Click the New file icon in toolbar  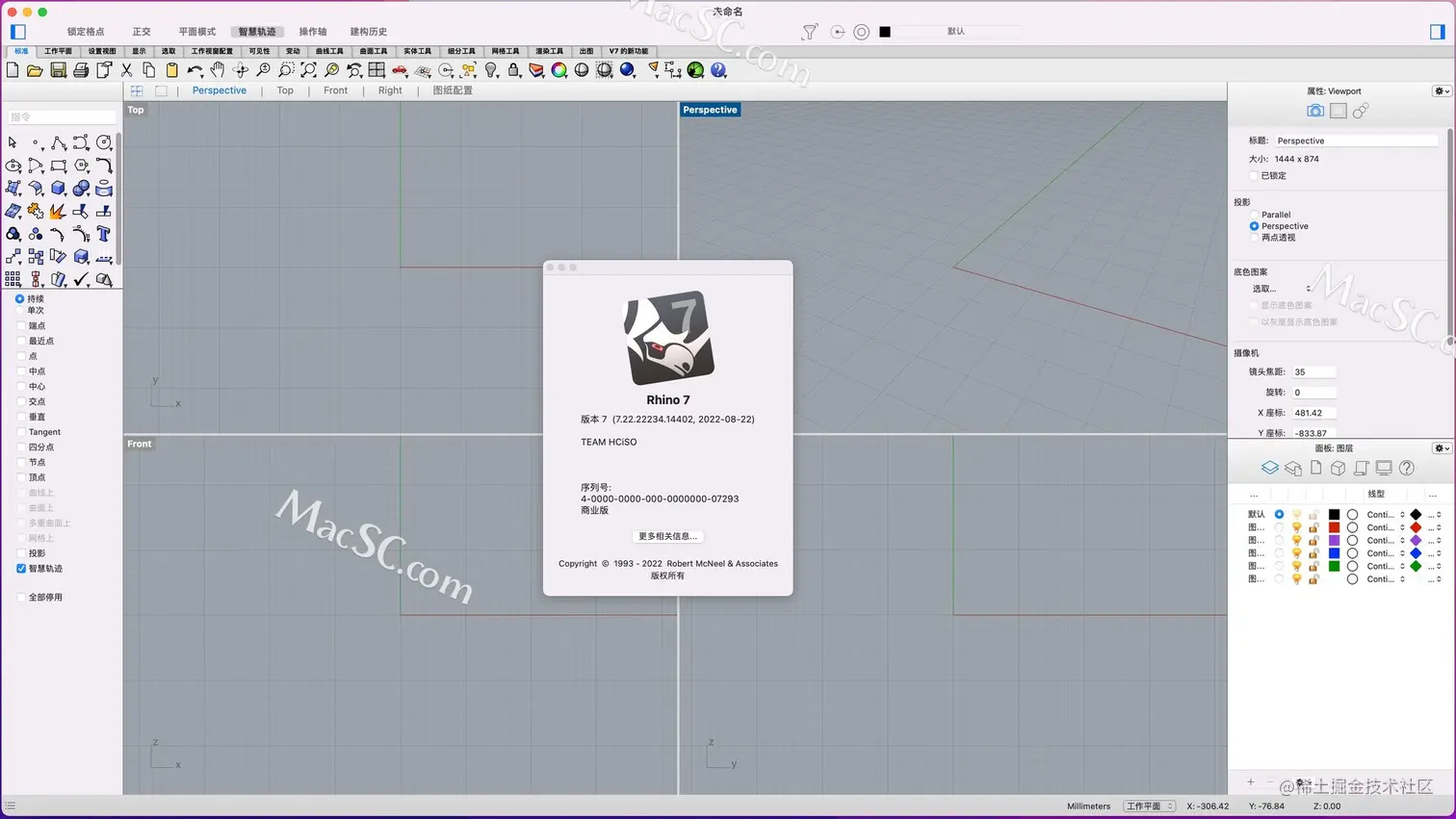tap(13, 70)
